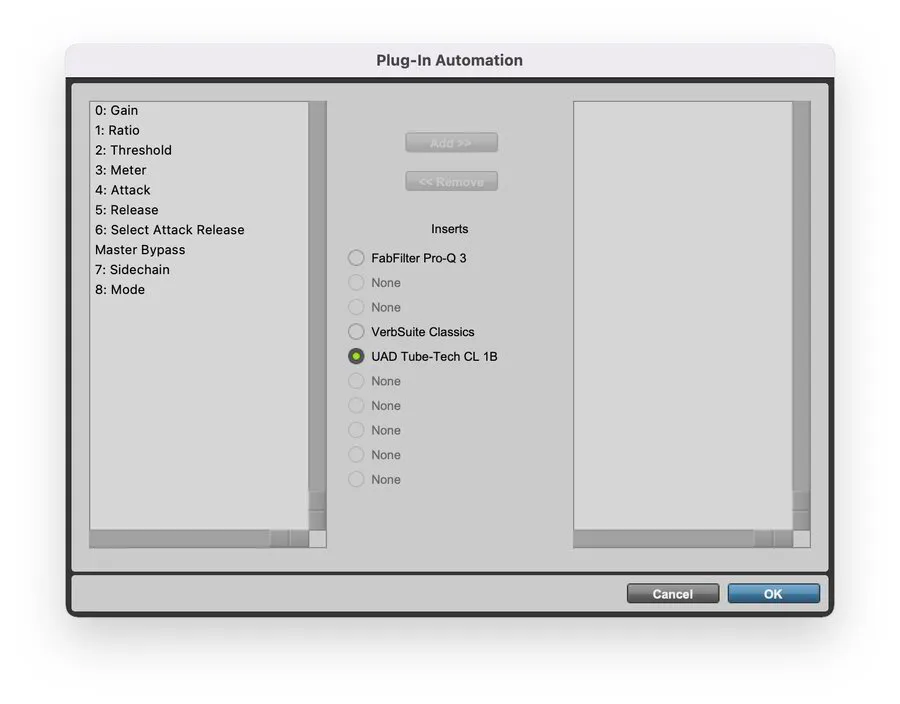Viewport: 900px width, 704px height.
Task: Select the Mode parameter
Action: tap(120, 289)
